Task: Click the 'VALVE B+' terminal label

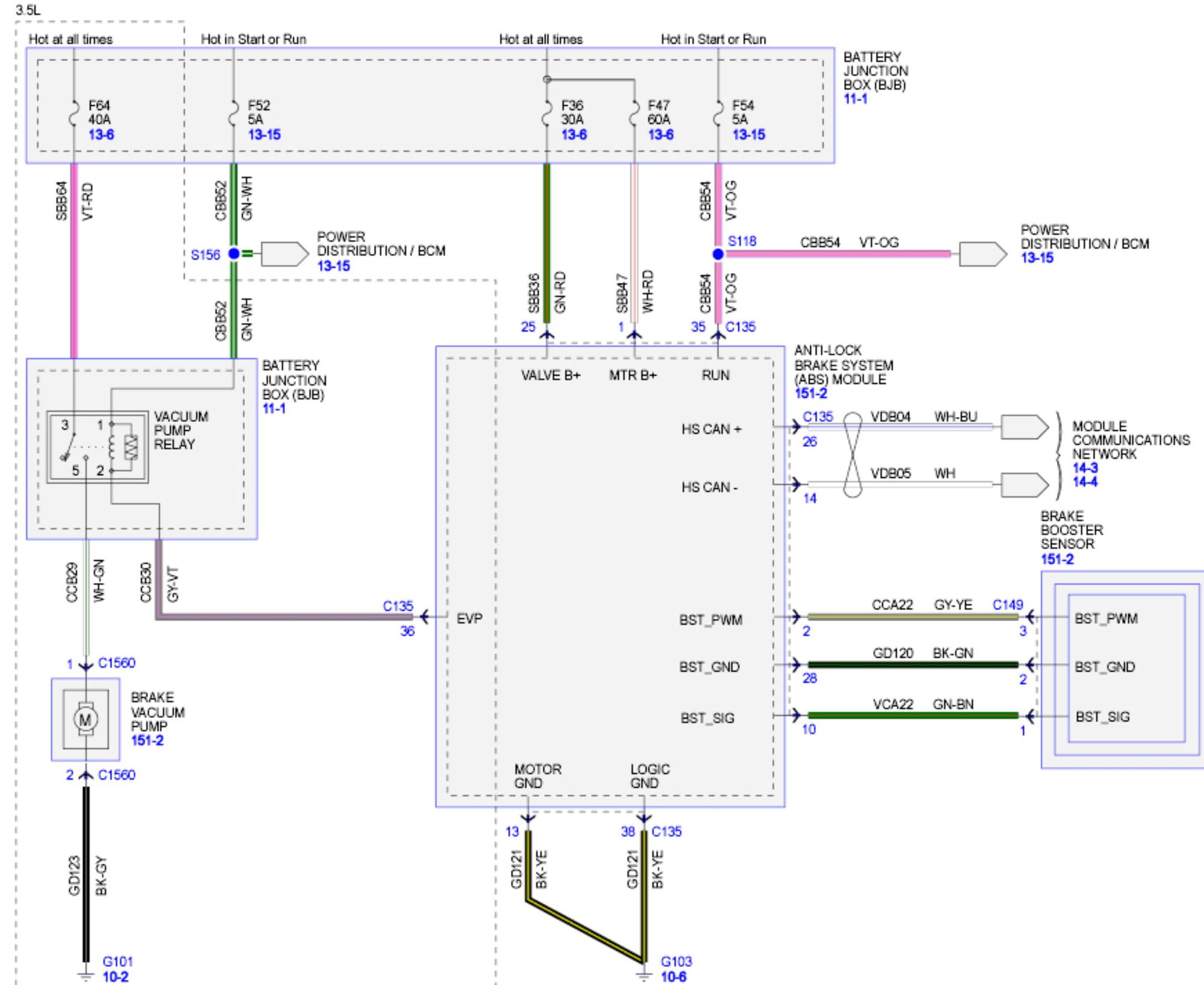Action: 551,375
